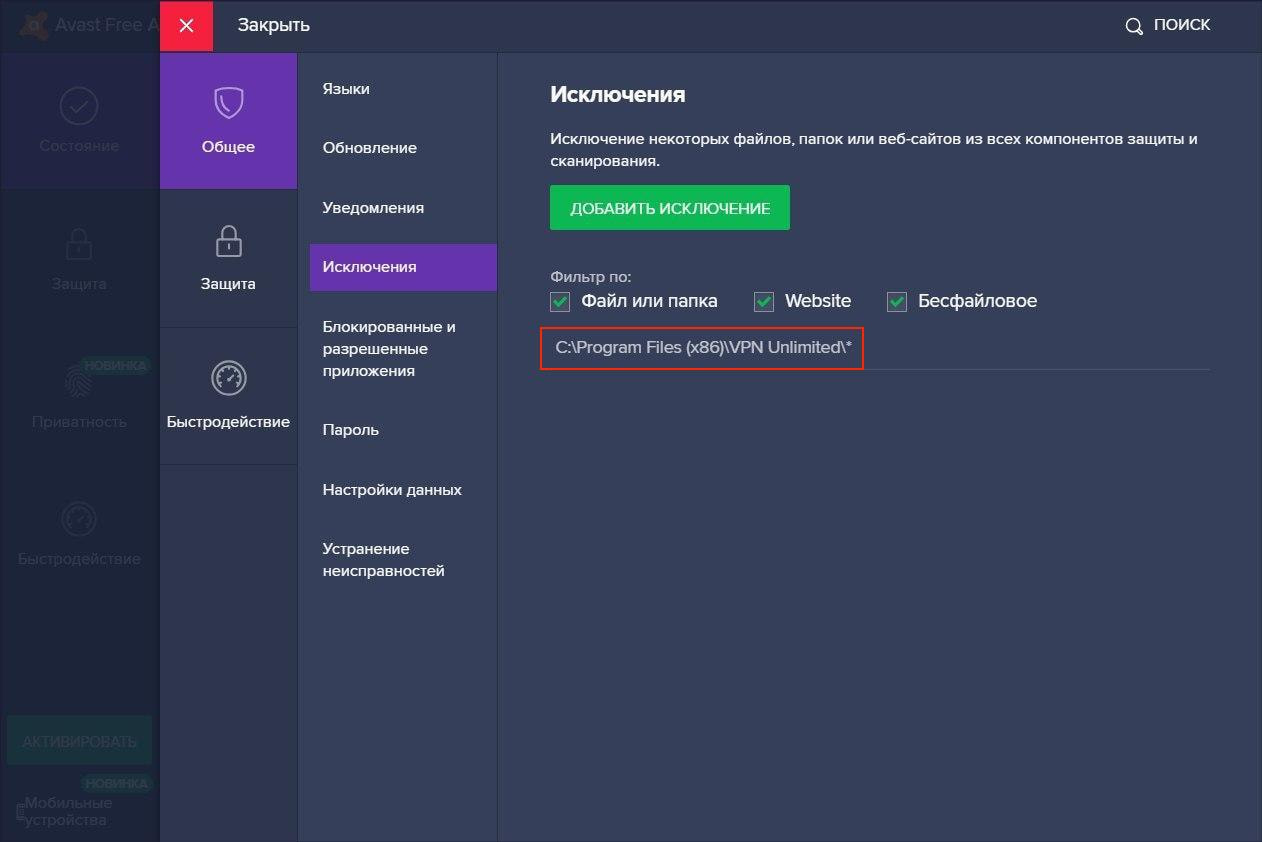Image resolution: width=1262 pixels, height=842 pixels.
Task: Click the shield icon for Общее
Action: (228, 103)
